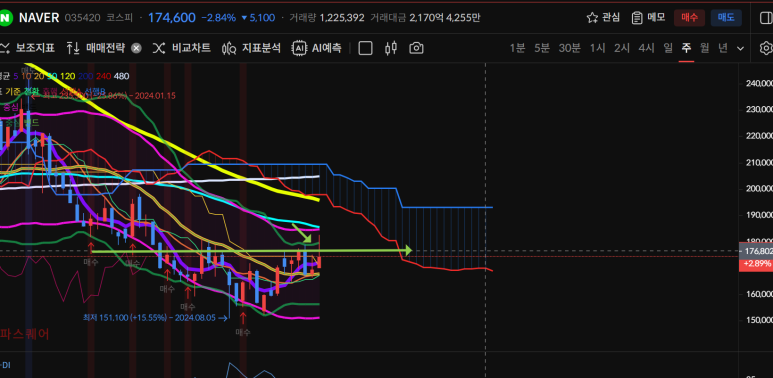The width and height of the screenshot is (773, 378).
Task: Toggle the red 240 moving average legend
Action: 103,76
